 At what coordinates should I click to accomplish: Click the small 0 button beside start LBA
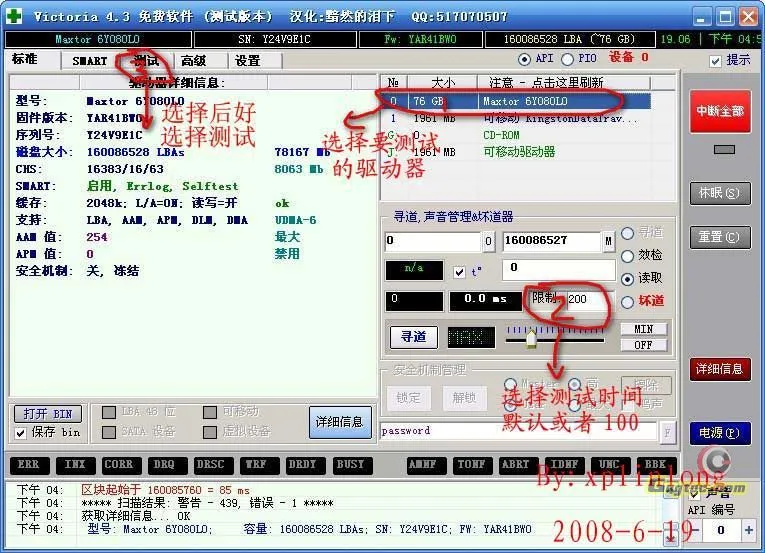[x=488, y=242]
